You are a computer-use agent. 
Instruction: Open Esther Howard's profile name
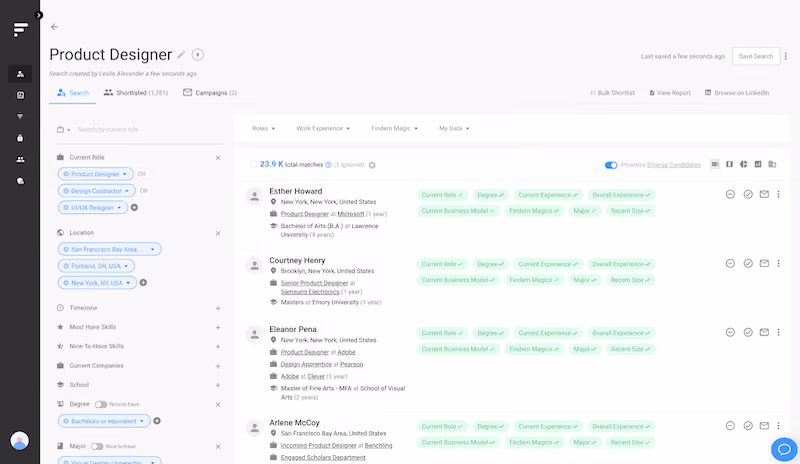[x=295, y=191]
